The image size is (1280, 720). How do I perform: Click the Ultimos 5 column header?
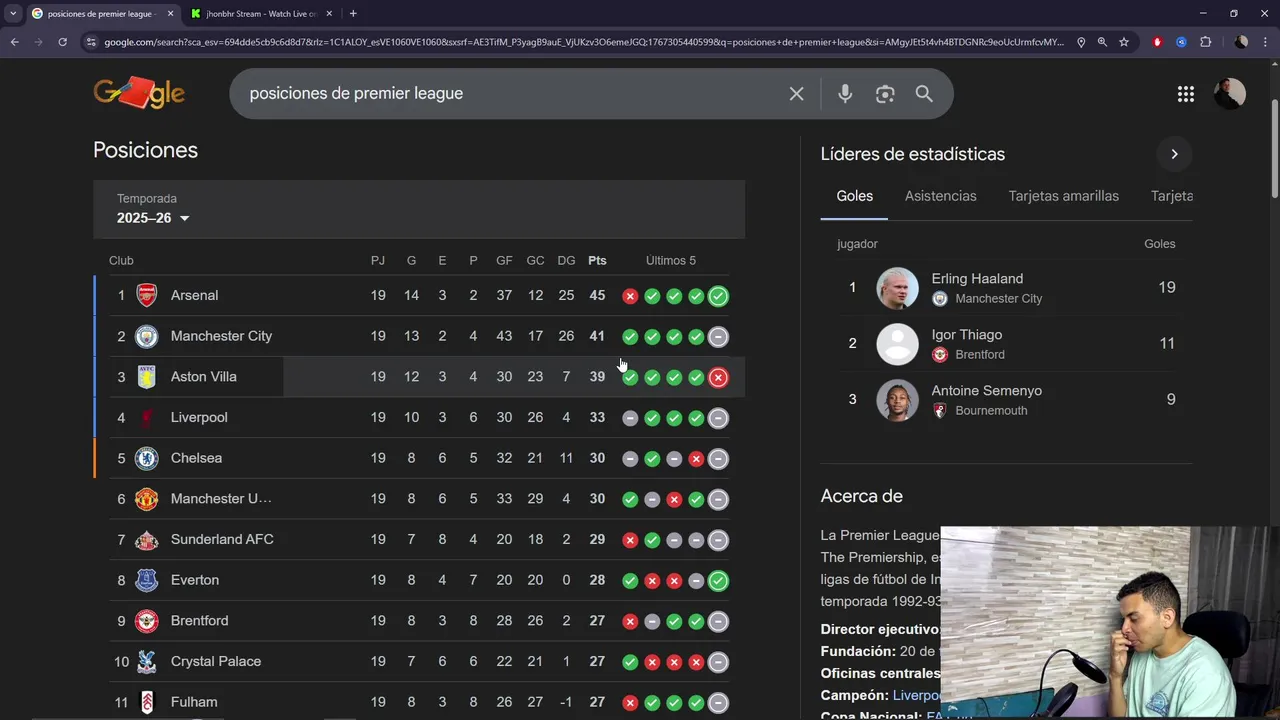[671, 260]
